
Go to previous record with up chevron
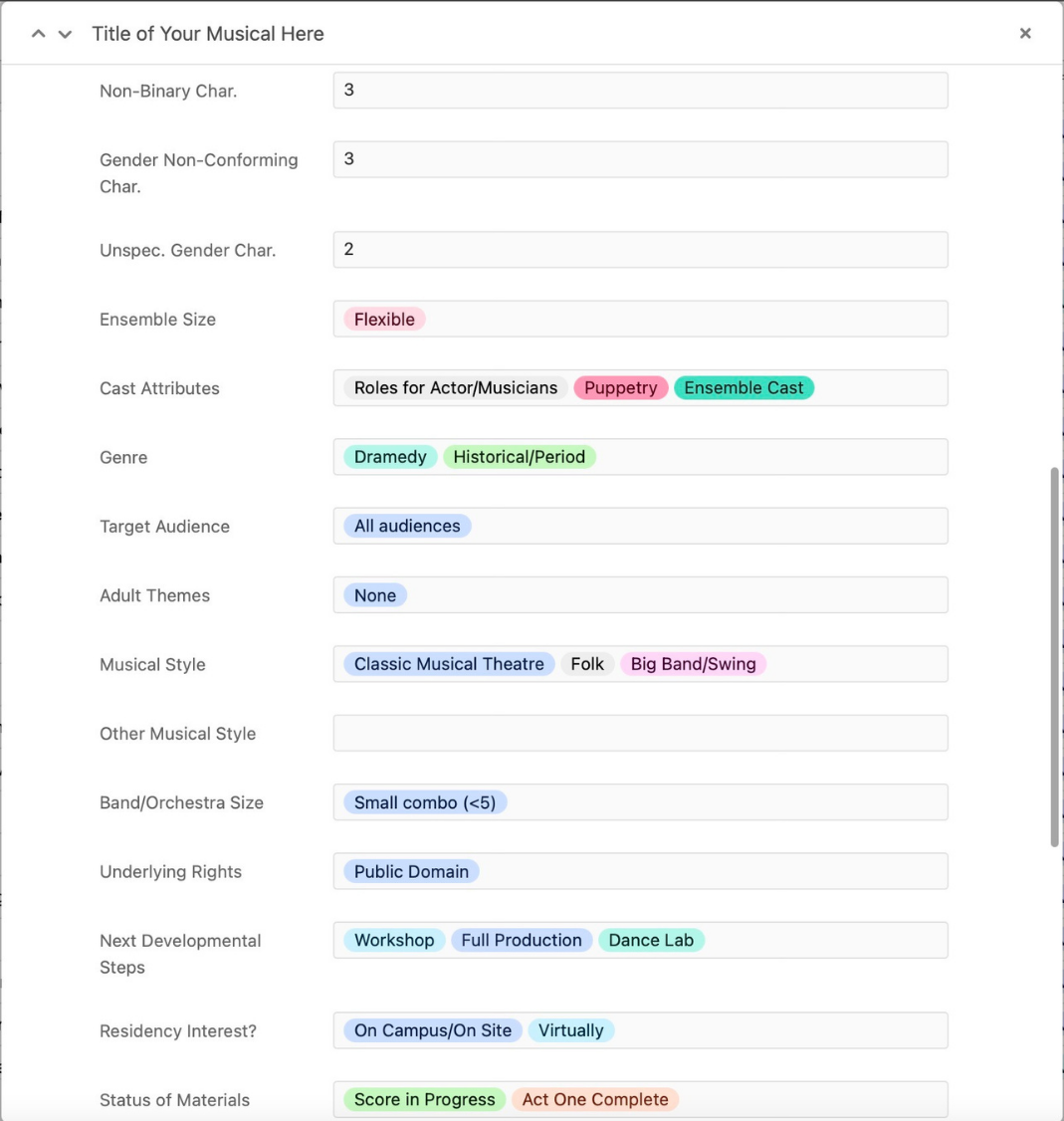39,34
